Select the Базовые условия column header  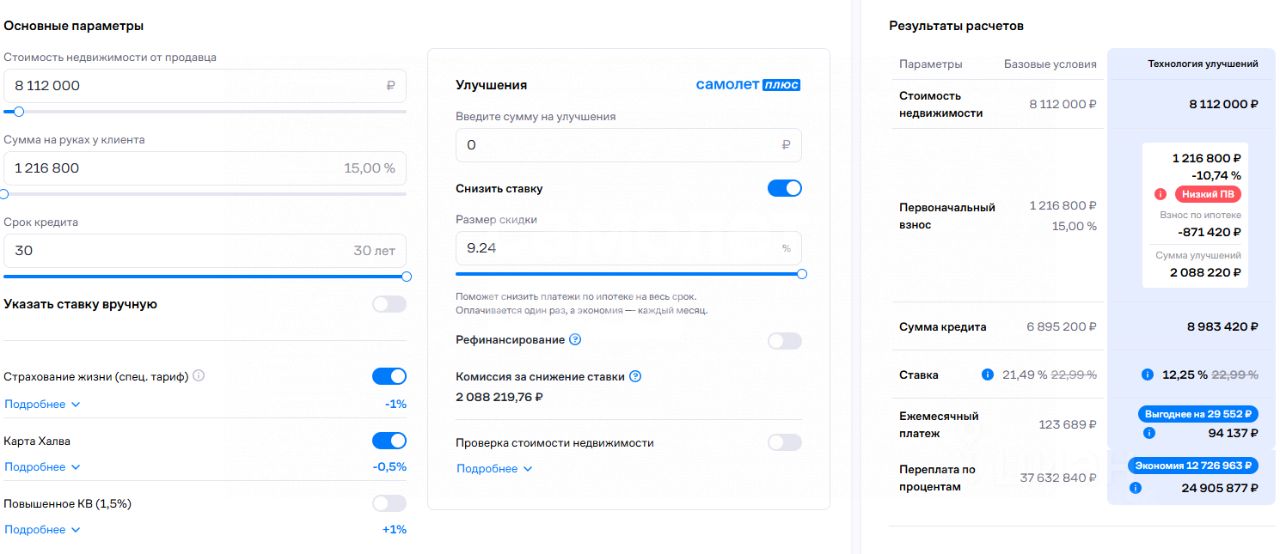(x=1050, y=64)
